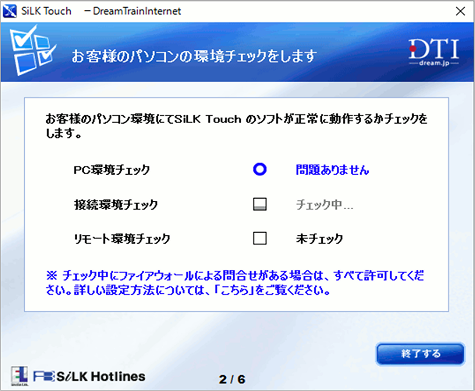
Task: Close the SiLK Touch window
Action: (460, 11)
